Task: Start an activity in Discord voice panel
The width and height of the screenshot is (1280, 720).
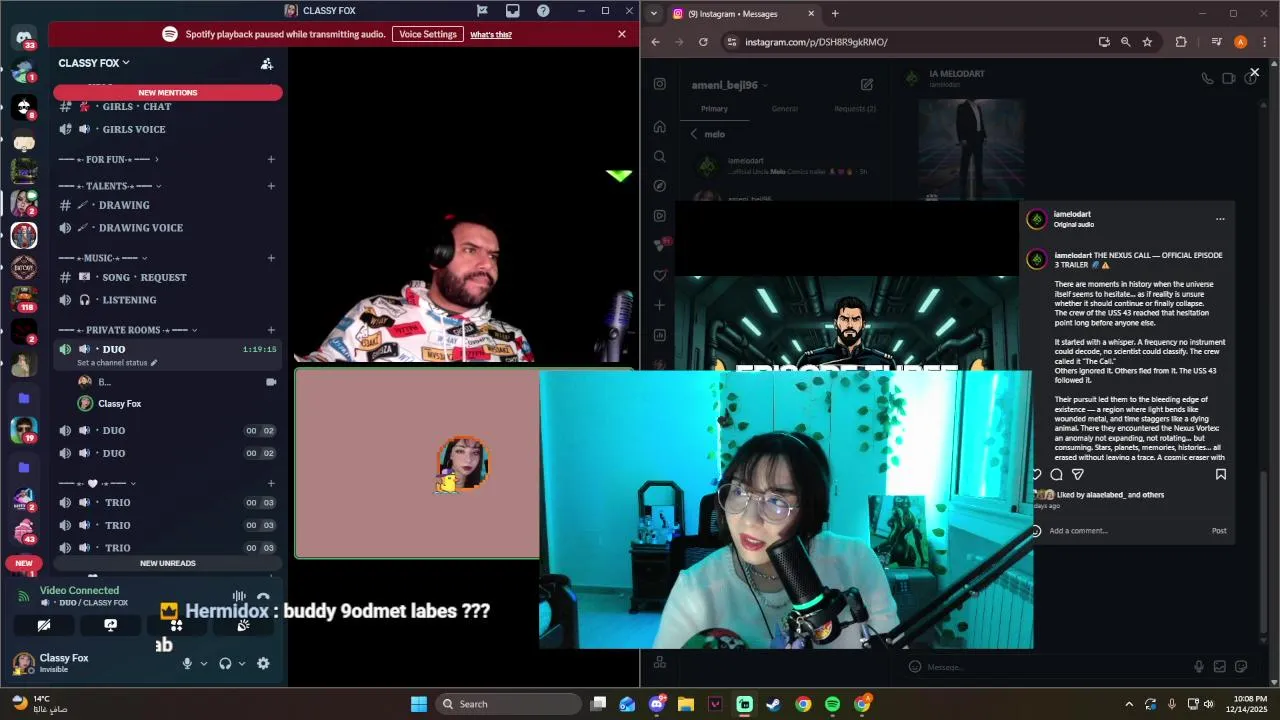Action: pyautogui.click(x=176, y=625)
